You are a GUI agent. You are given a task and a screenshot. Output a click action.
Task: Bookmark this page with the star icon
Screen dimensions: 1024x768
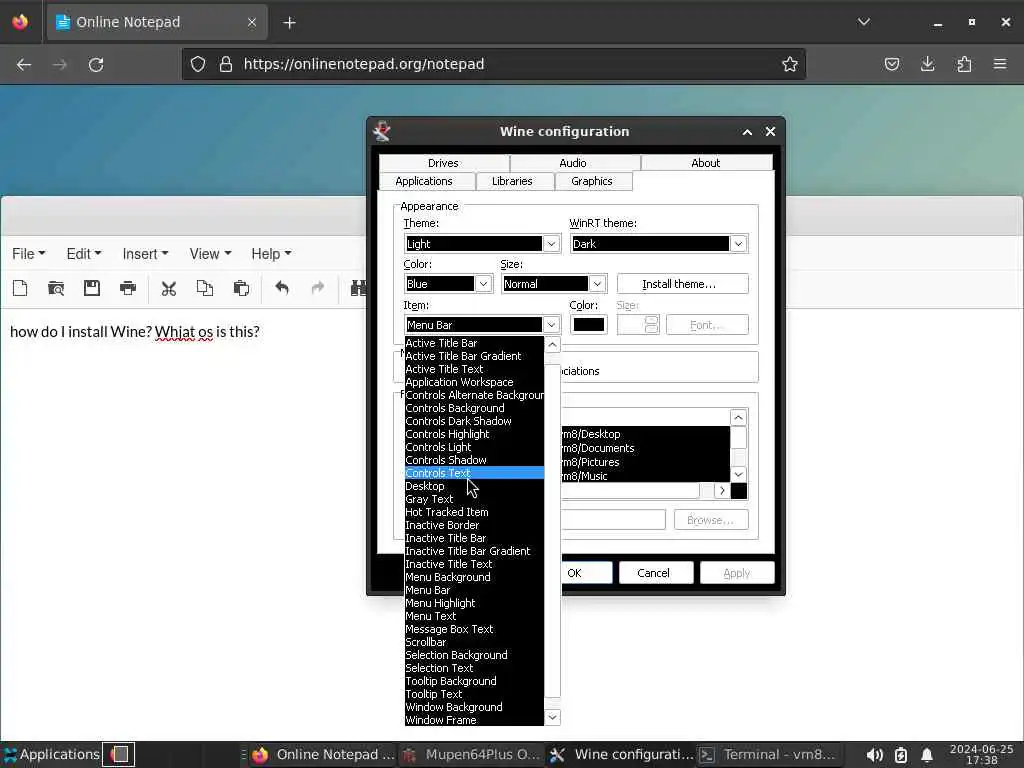tap(790, 64)
